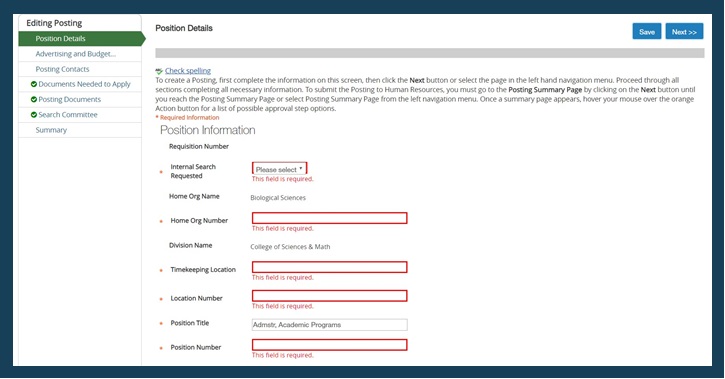Click green checkmark icon next to Posting Documents
Screen dimensions: 725x379
tap(34, 99)
